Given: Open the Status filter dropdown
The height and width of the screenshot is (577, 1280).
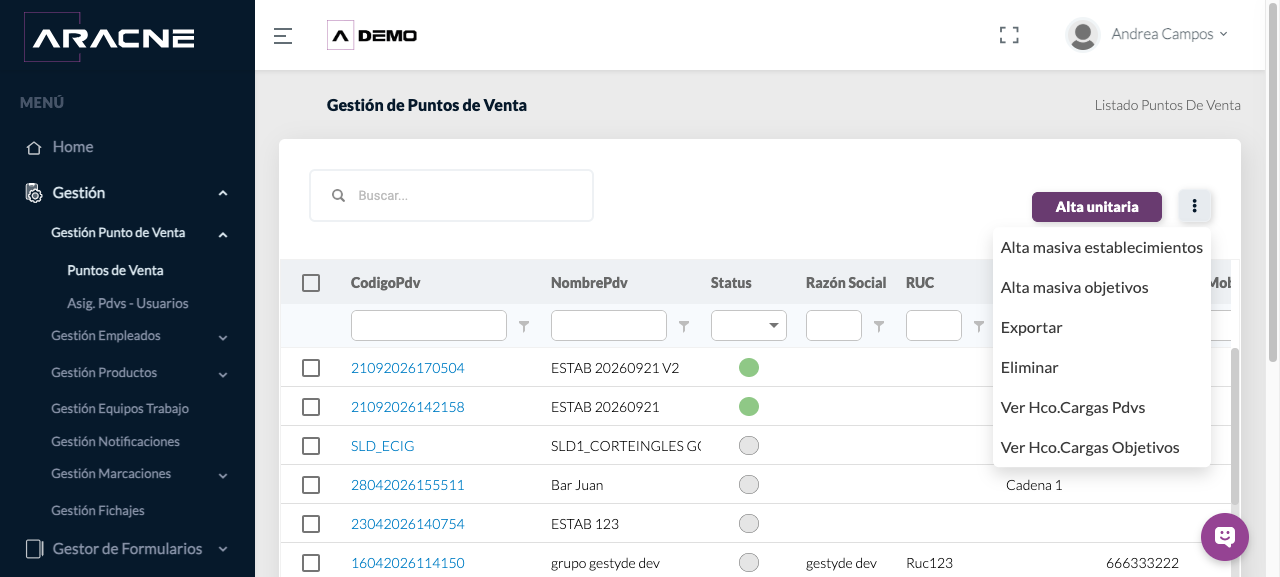Looking at the screenshot, I should point(749,326).
